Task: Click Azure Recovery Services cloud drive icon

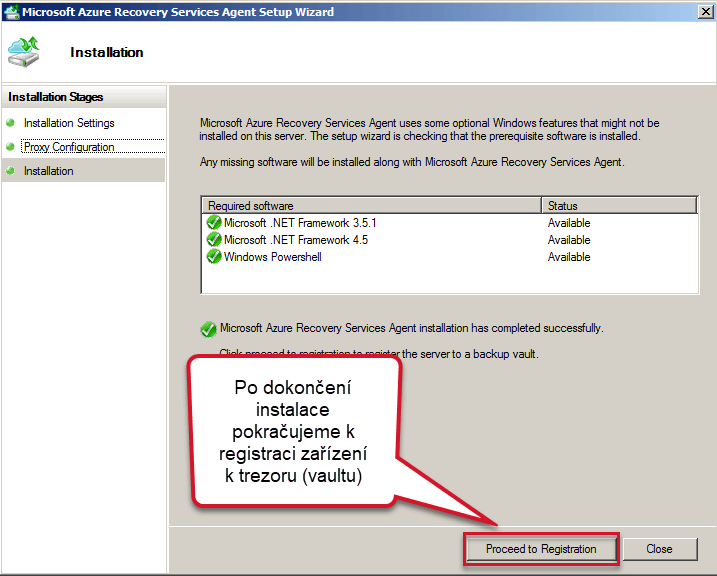Action: (x=24, y=52)
